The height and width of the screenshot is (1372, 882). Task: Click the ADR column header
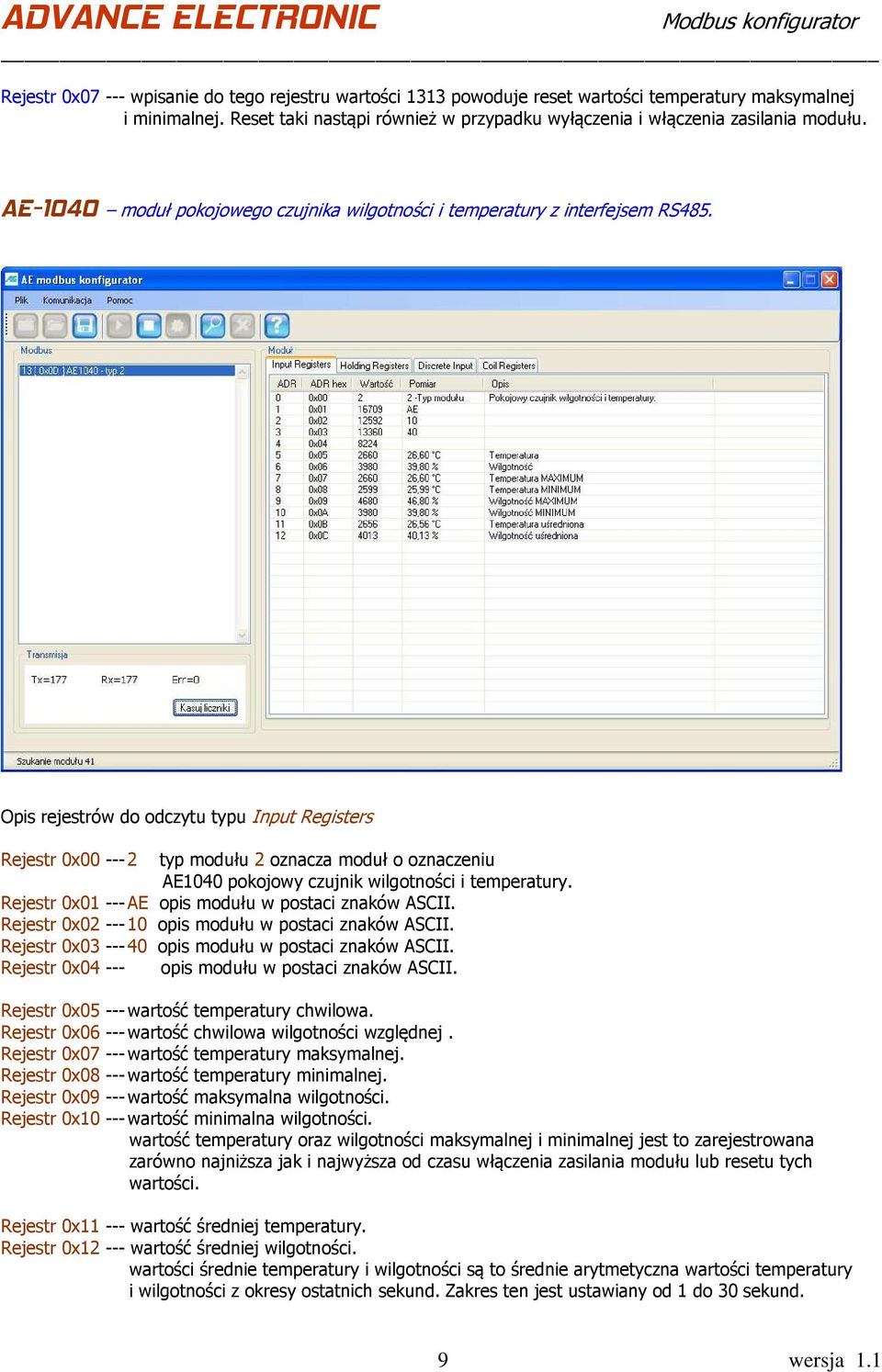pos(288,384)
